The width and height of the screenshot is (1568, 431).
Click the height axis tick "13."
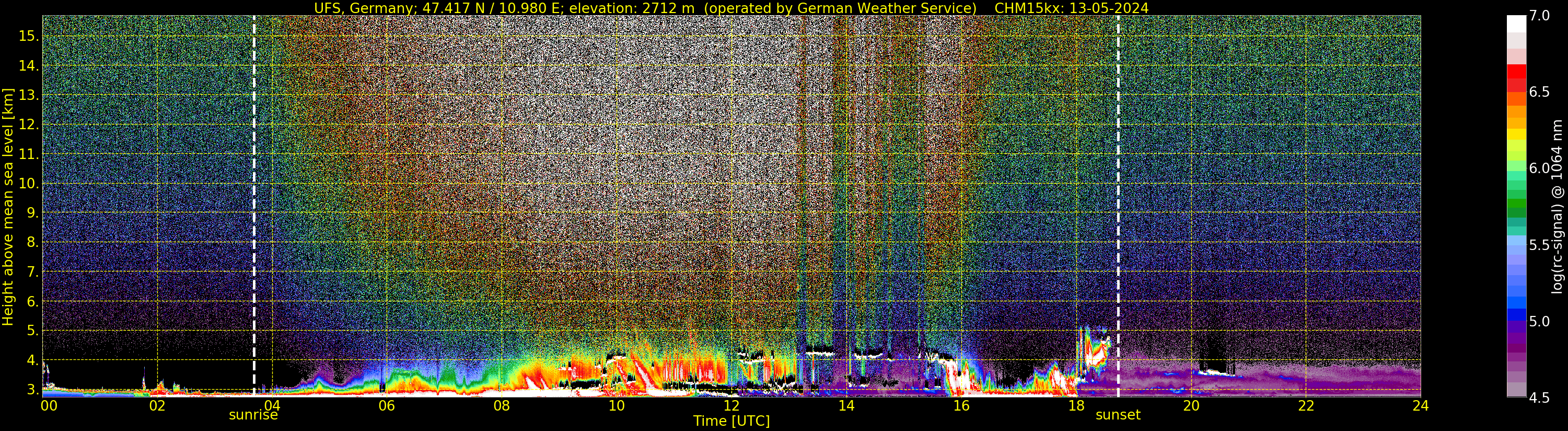tap(29, 95)
